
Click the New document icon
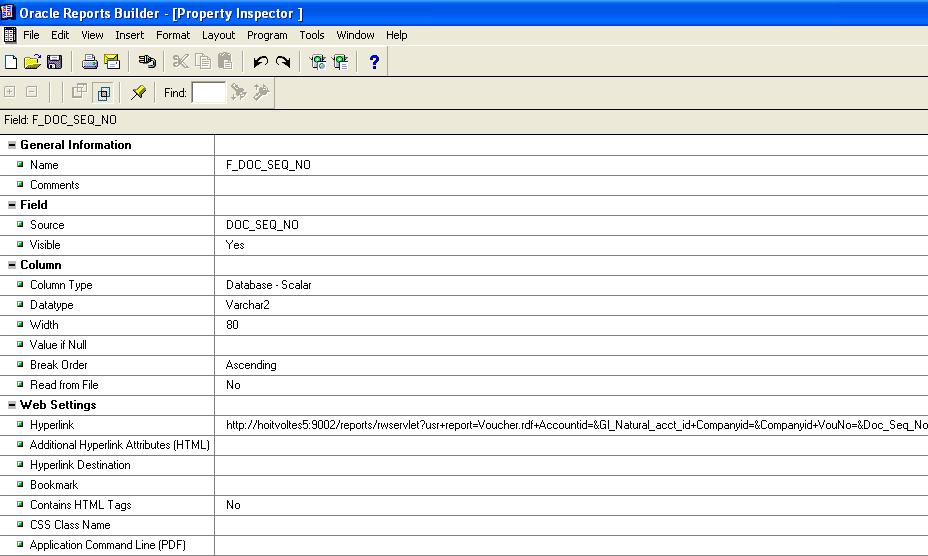11,62
